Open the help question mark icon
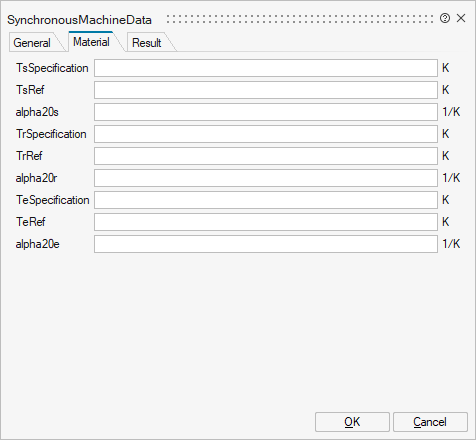The image size is (476, 440). (445, 18)
